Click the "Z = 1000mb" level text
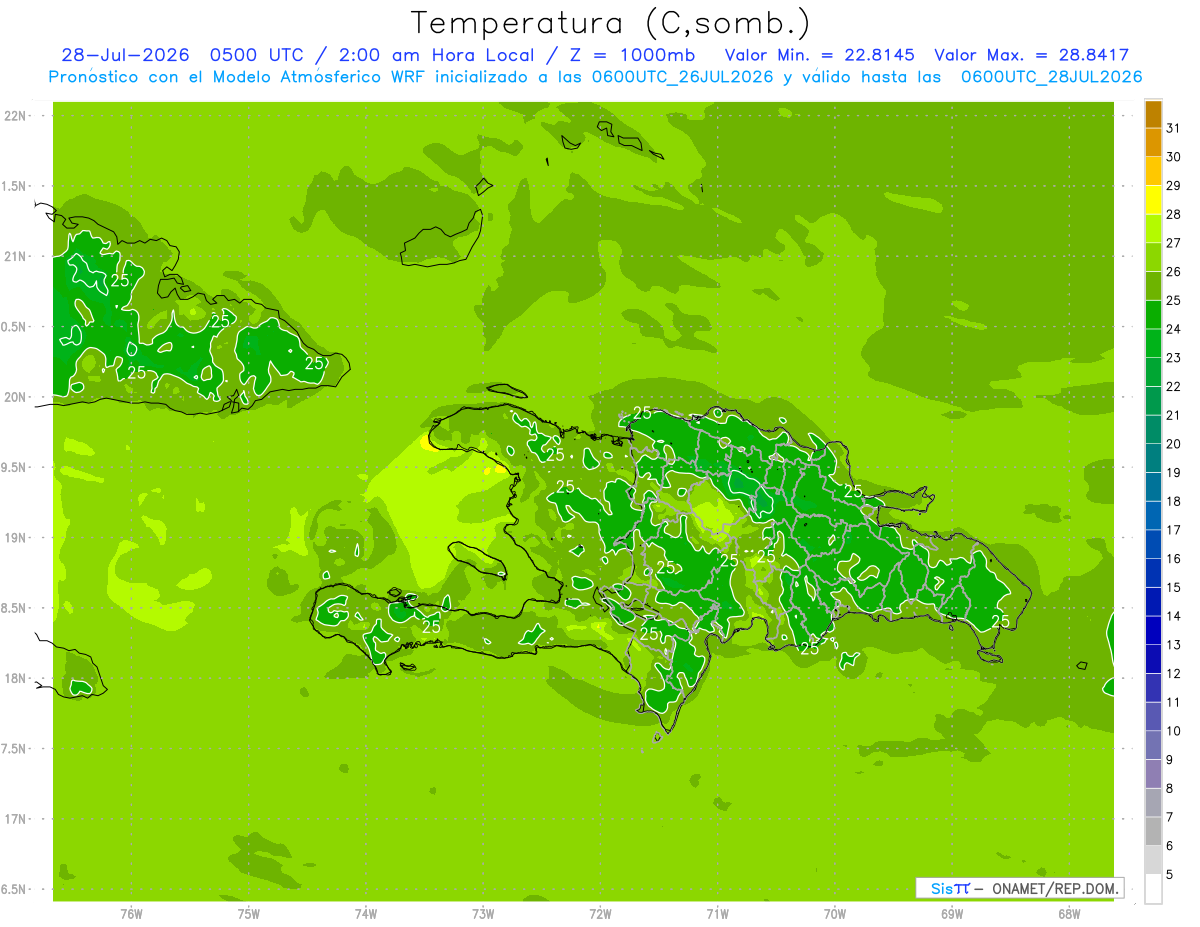 [x=631, y=55]
